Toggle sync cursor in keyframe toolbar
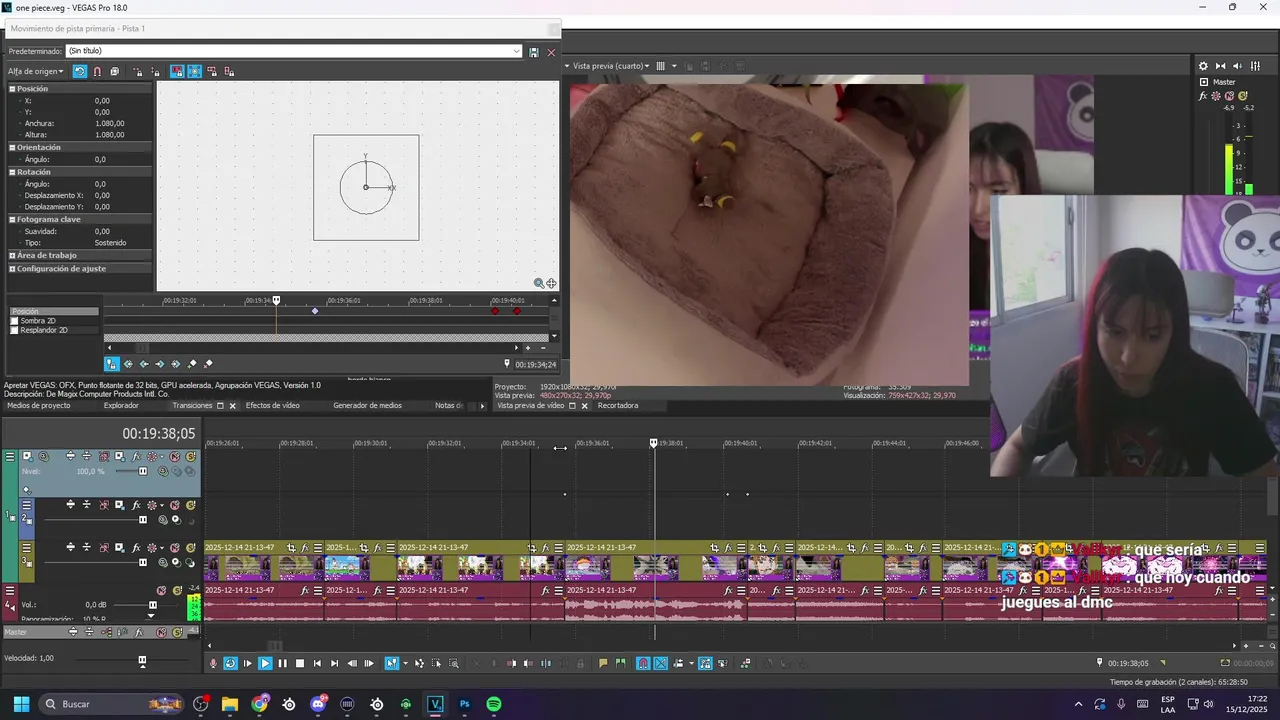The height and width of the screenshot is (720, 1280). click(111, 364)
